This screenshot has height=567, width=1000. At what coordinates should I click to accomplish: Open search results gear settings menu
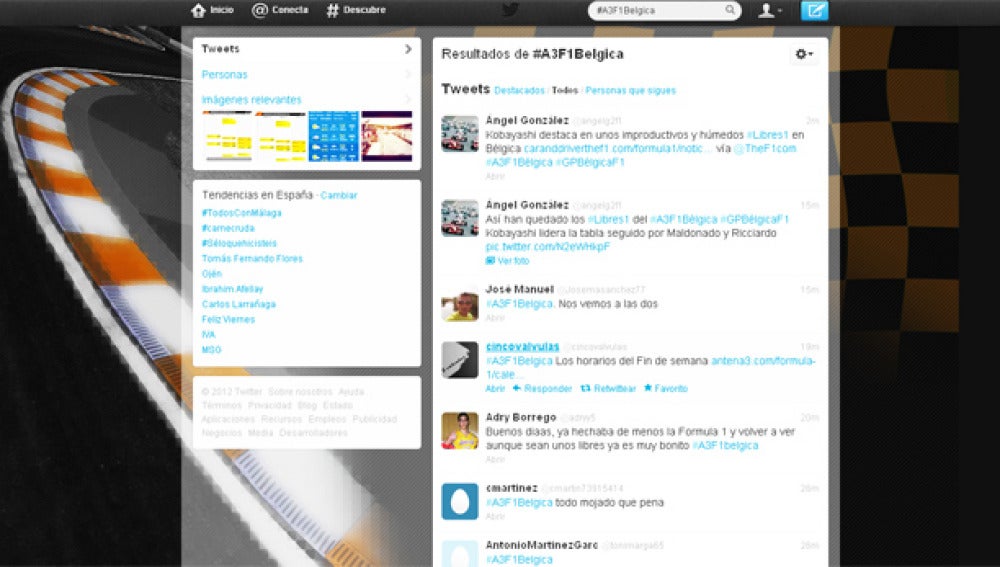[804, 54]
